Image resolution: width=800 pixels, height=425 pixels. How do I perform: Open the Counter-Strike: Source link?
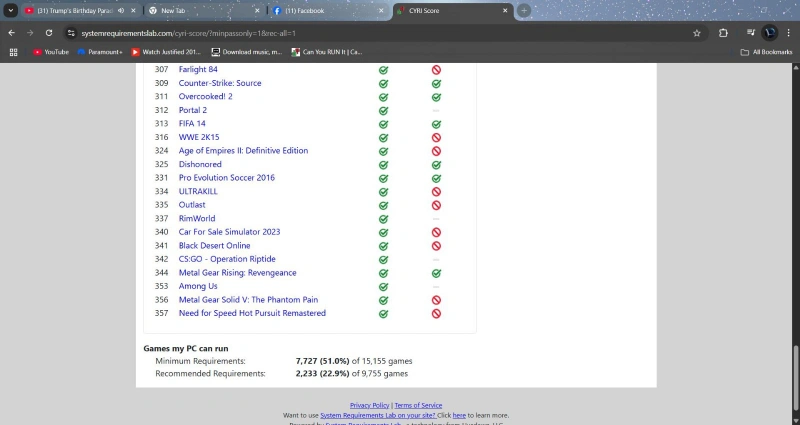[x=220, y=83]
